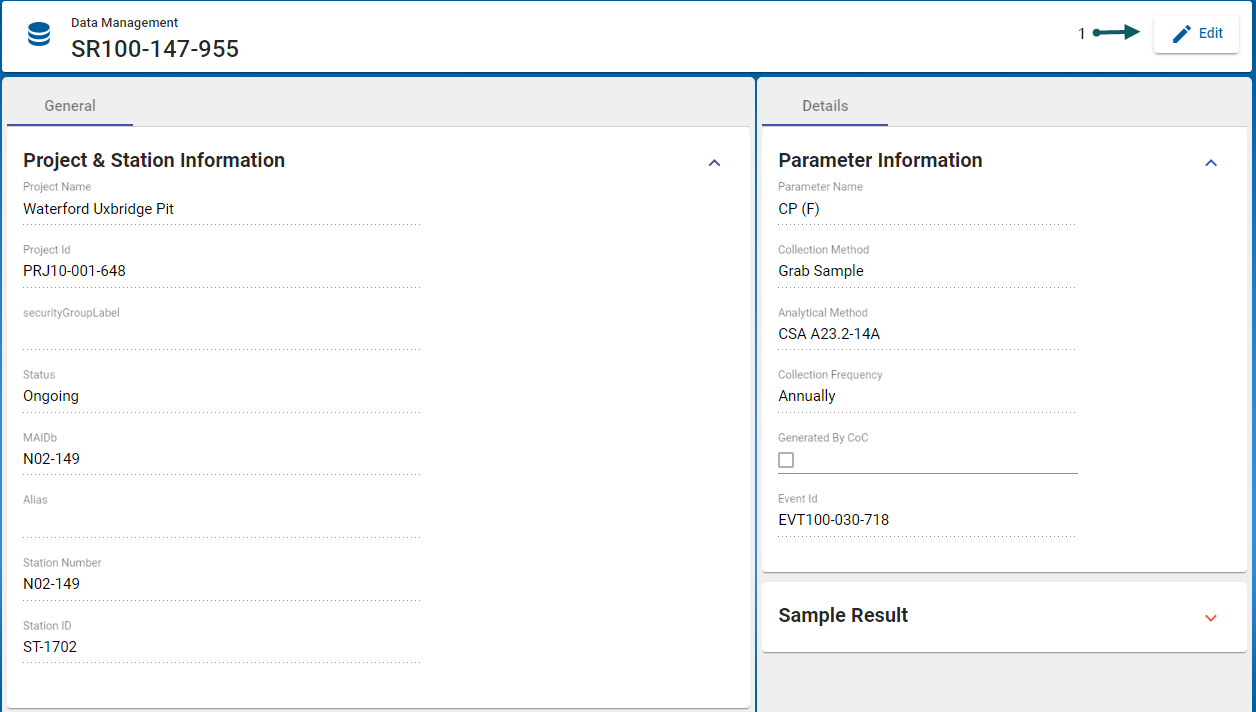Click the Parameter Name field CP (F)
The height and width of the screenshot is (712, 1256).
[925, 209]
